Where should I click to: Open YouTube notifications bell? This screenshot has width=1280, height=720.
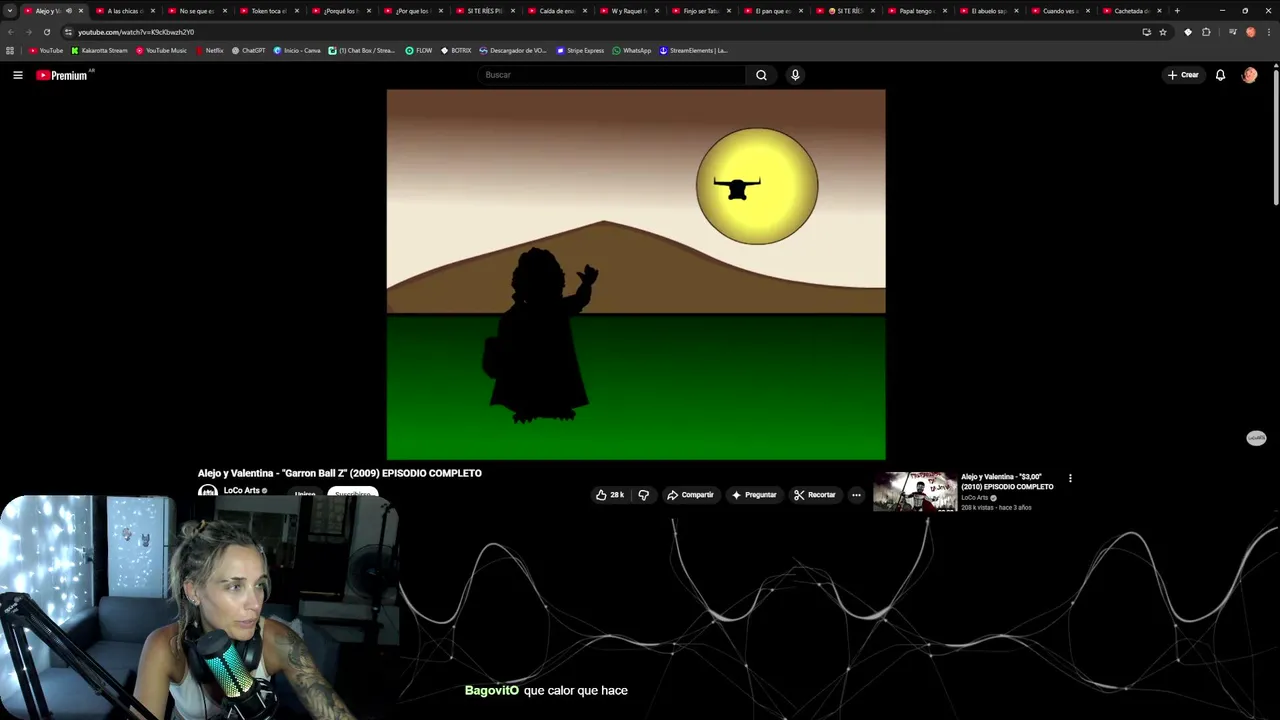pyautogui.click(x=1220, y=75)
